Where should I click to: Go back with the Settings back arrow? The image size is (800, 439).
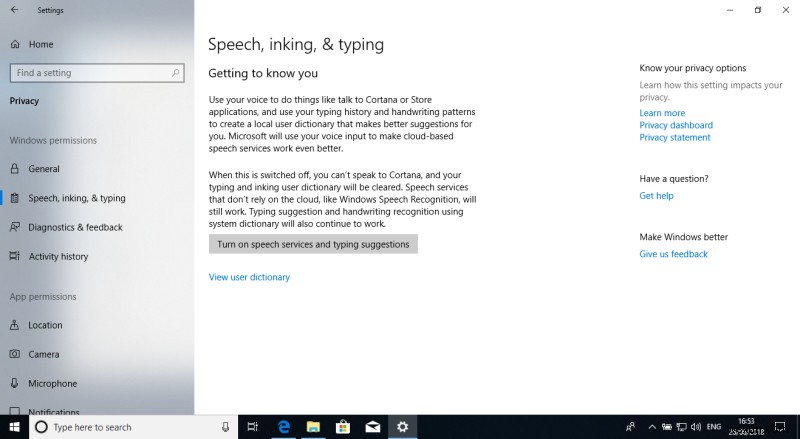pos(14,10)
